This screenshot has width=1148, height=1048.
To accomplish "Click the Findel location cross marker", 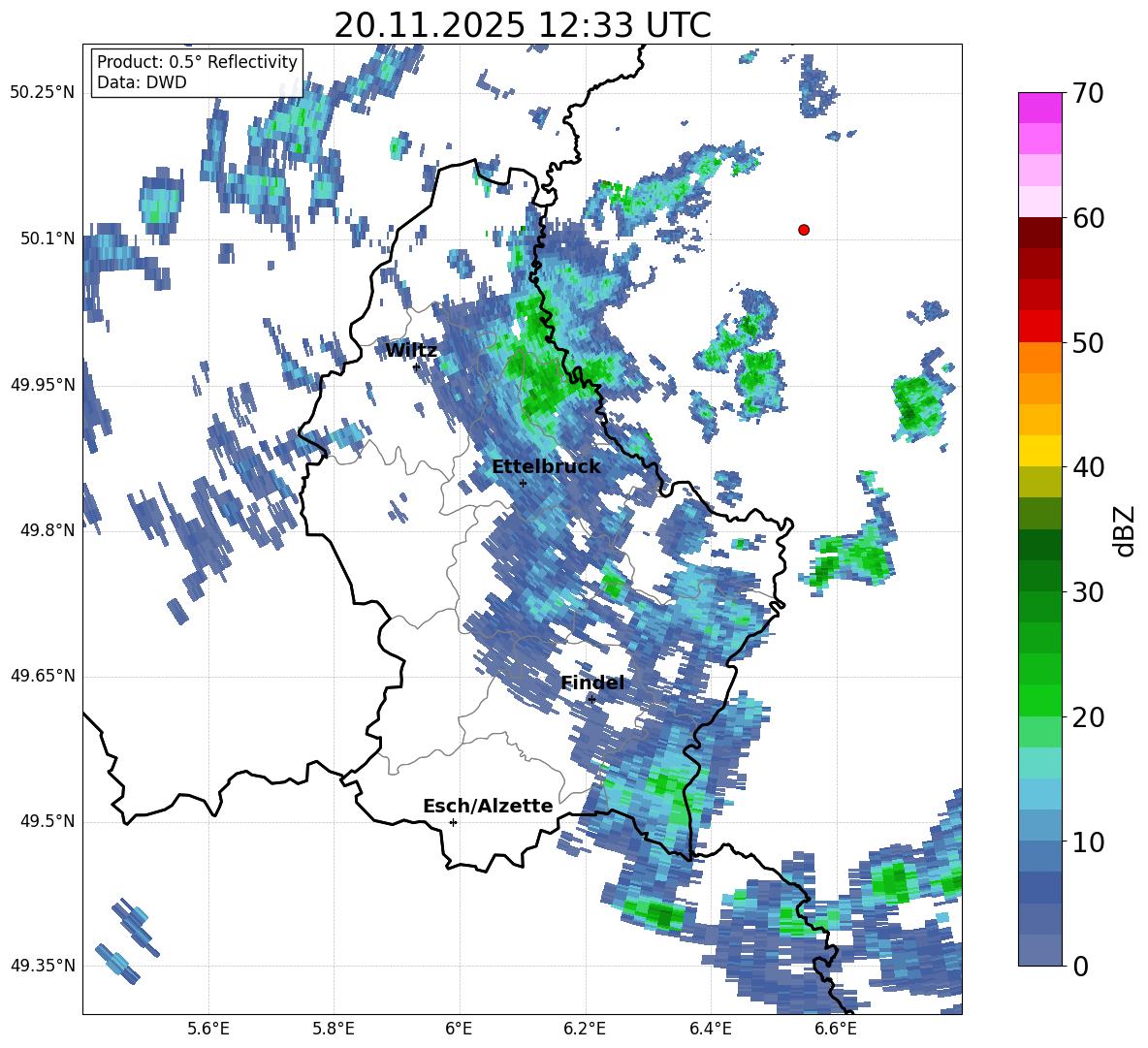I will tap(591, 700).
